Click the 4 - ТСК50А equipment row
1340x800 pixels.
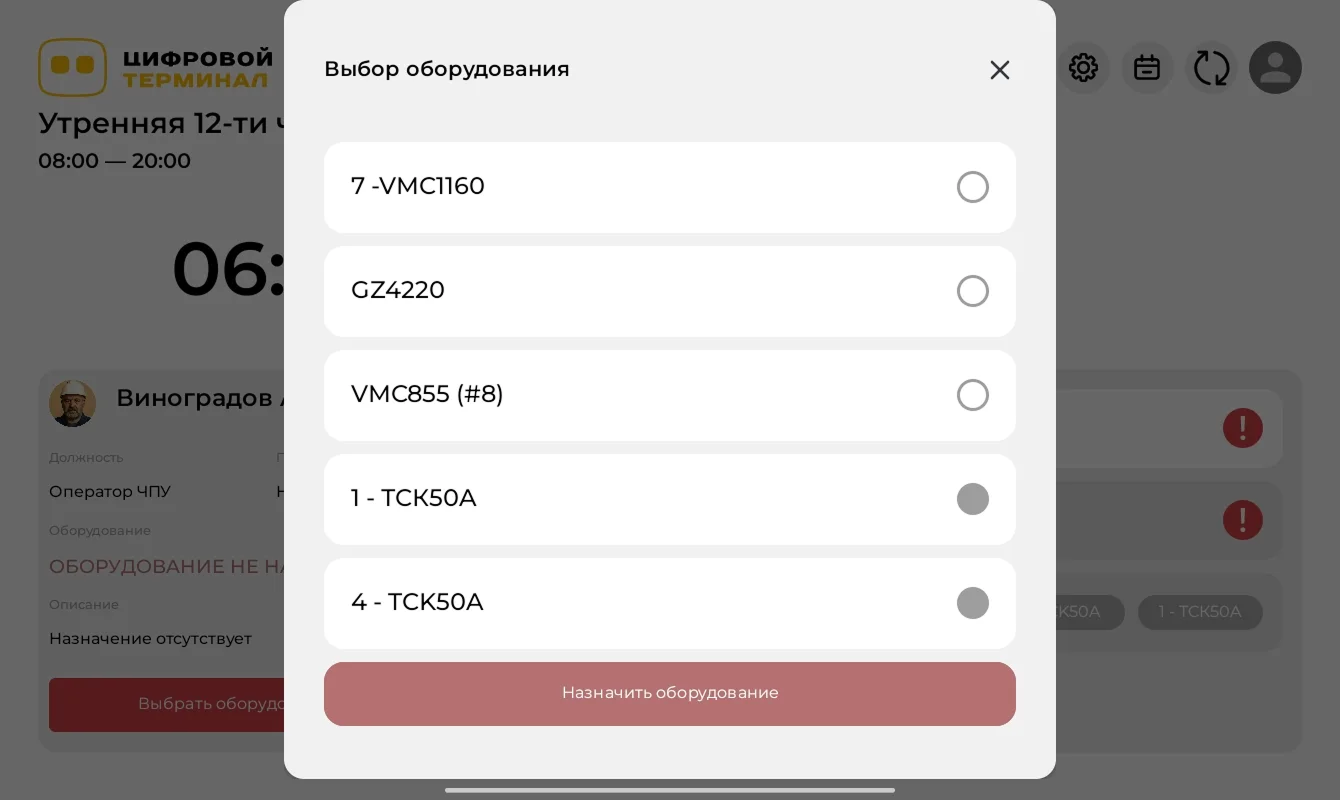tap(669, 603)
